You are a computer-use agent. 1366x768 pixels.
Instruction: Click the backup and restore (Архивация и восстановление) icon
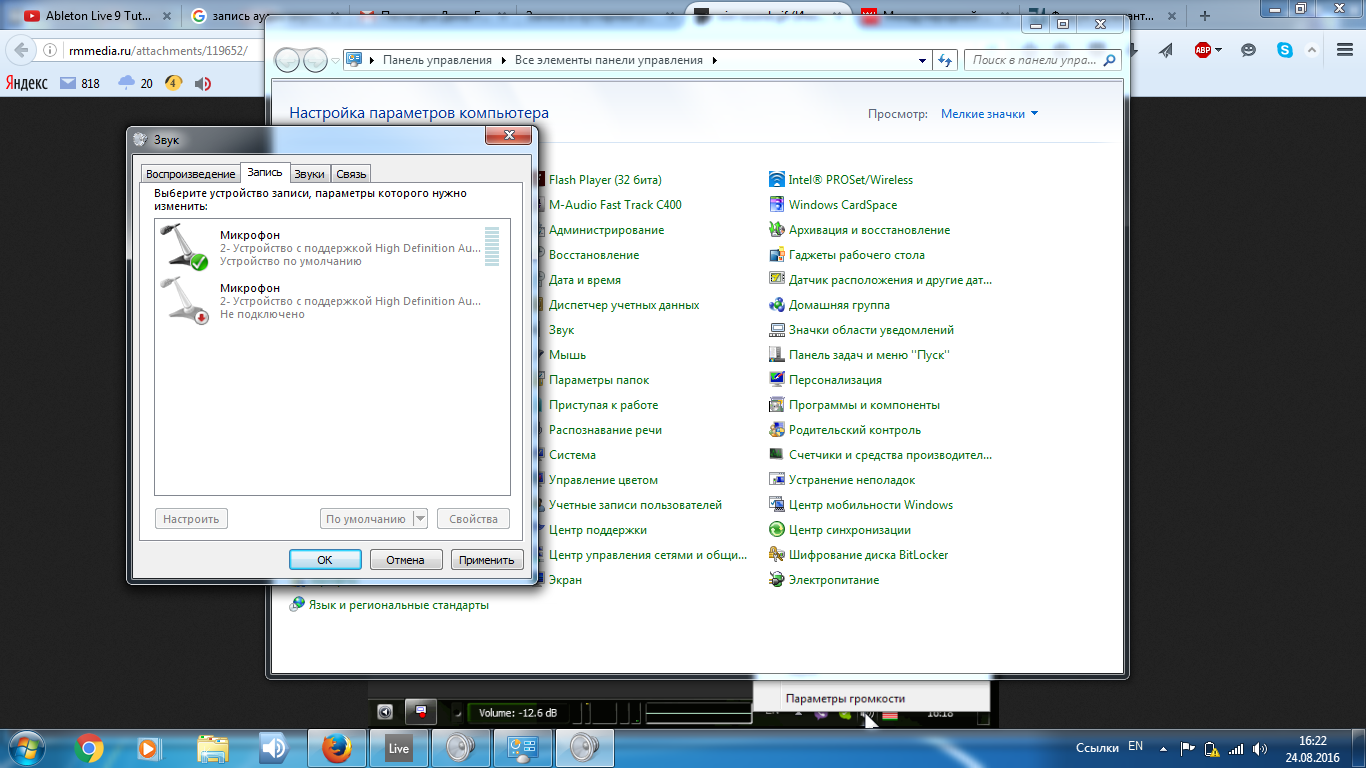[x=777, y=230]
